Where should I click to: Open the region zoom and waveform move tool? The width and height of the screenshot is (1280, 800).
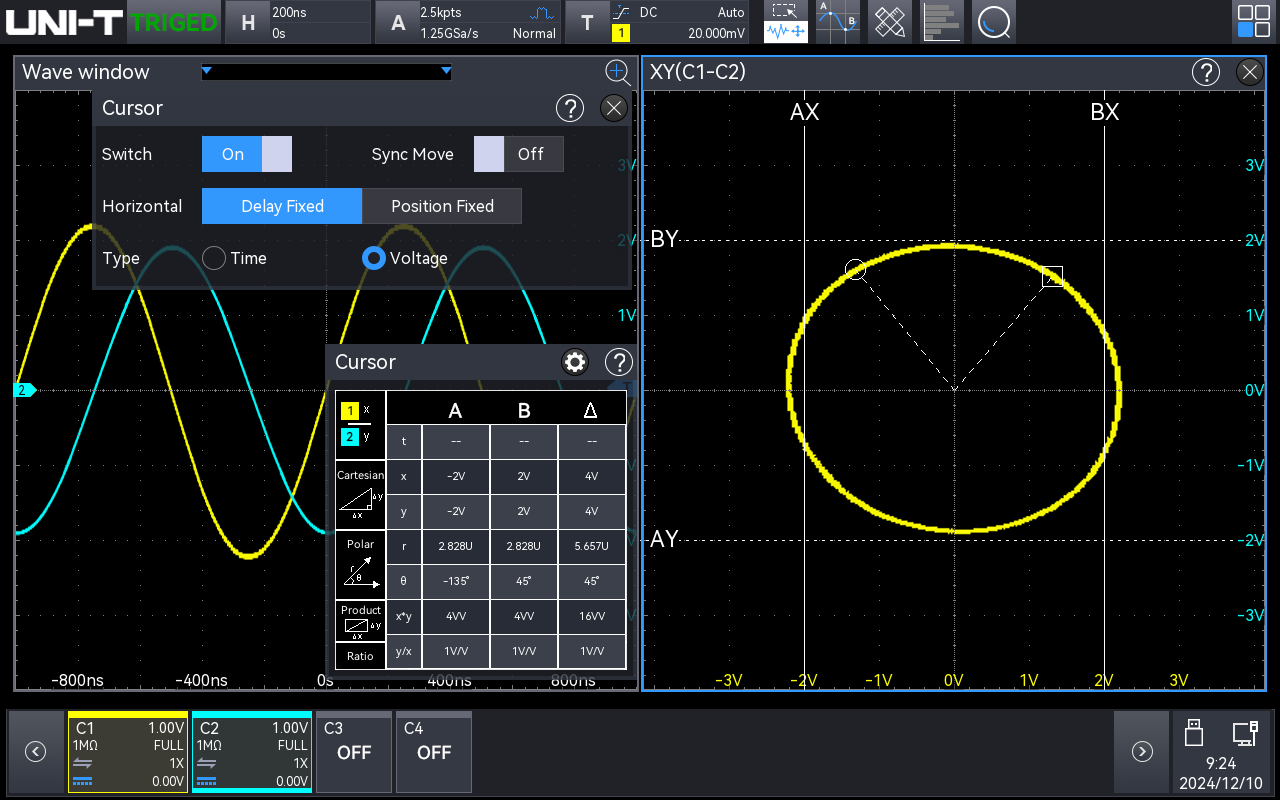click(x=786, y=22)
